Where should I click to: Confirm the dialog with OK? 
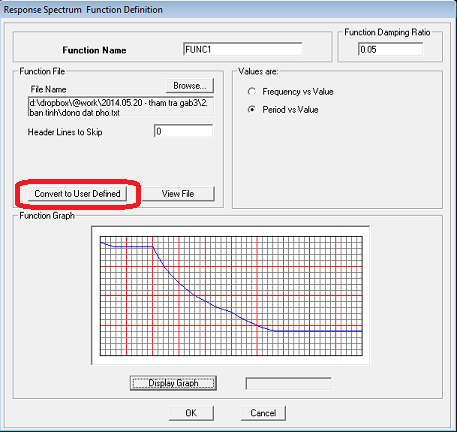[191, 413]
